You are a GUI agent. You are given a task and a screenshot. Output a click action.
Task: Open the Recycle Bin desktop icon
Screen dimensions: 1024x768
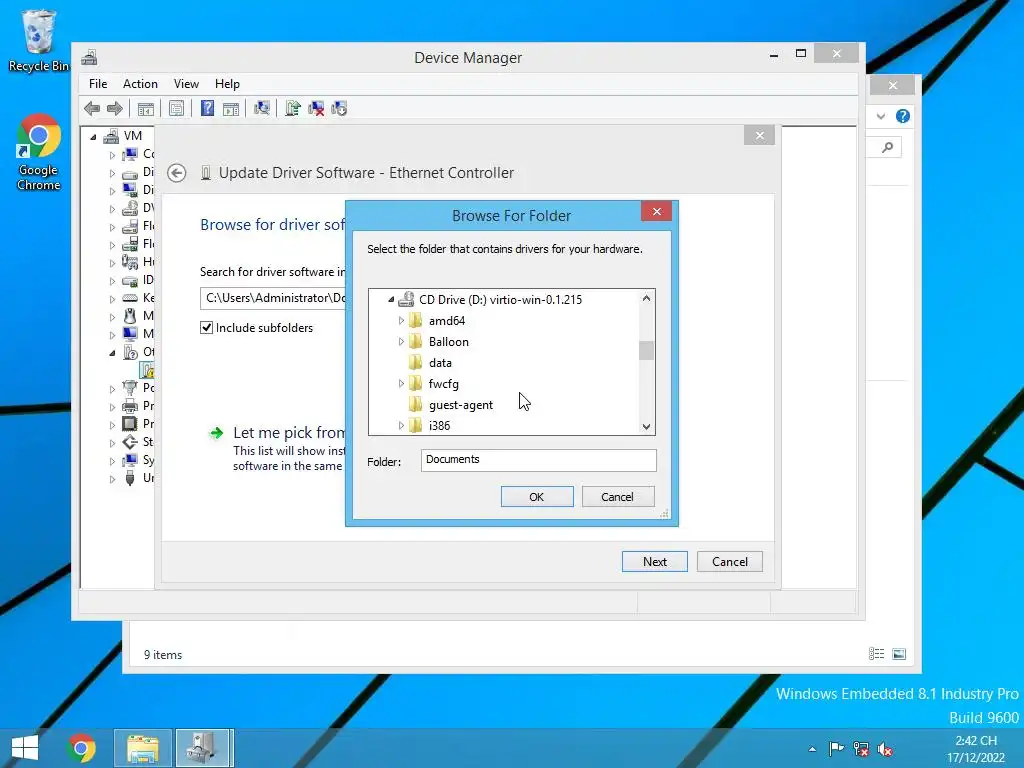(x=39, y=41)
